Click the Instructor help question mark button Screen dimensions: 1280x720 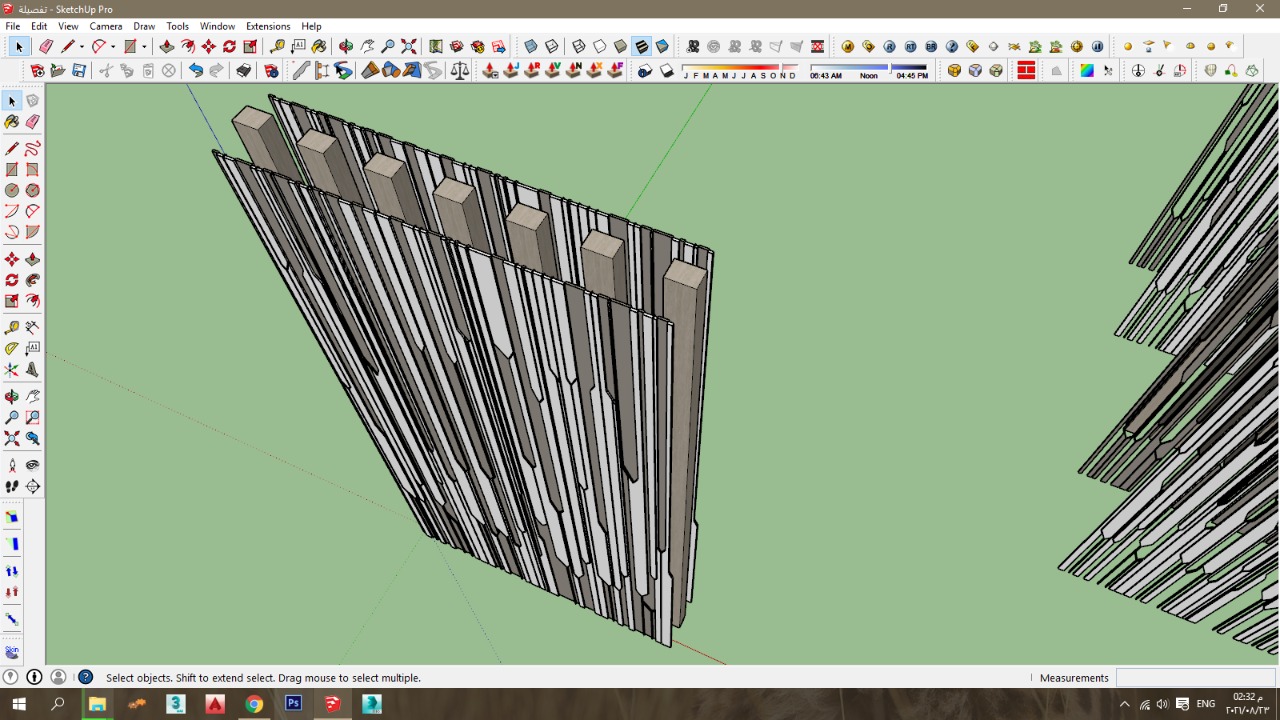(x=86, y=677)
